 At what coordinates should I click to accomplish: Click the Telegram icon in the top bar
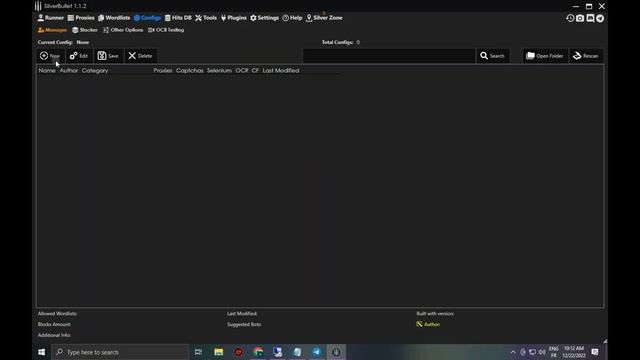[600, 18]
